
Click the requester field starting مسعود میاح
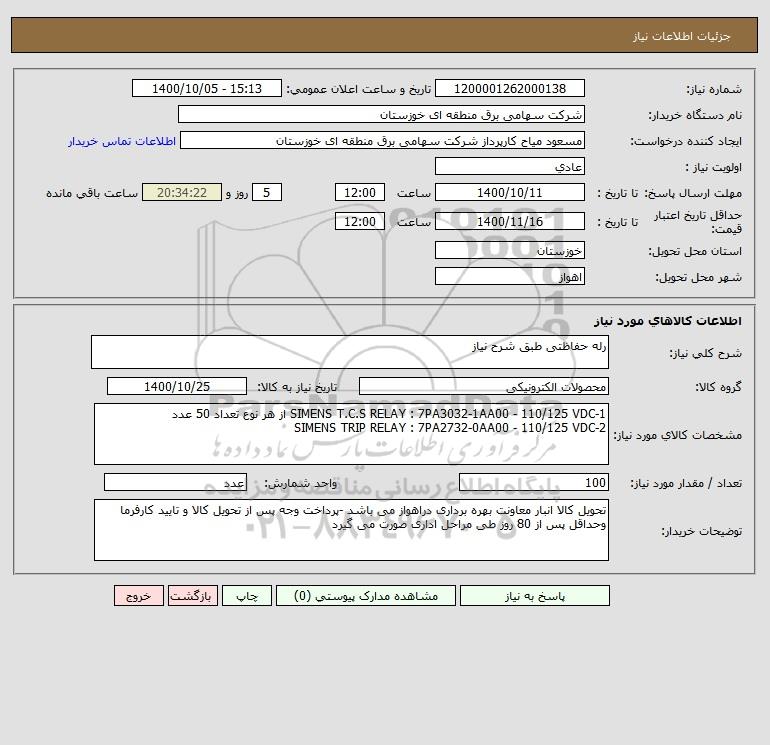pyautogui.click(x=382, y=140)
